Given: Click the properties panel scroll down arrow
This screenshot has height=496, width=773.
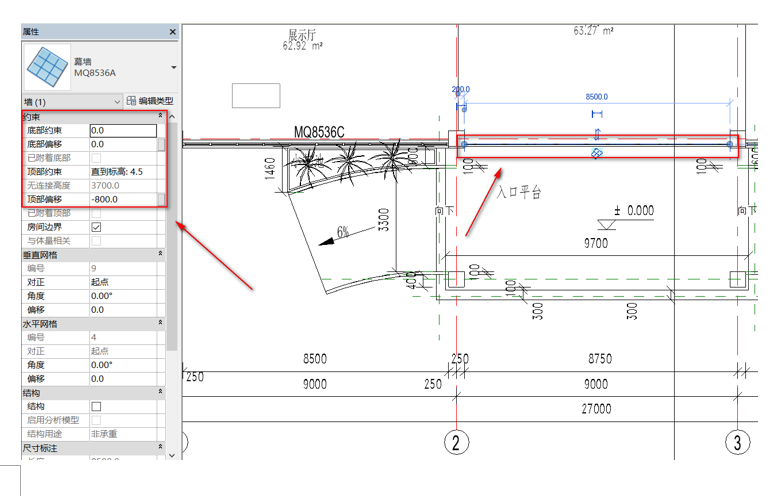Looking at the screenshot, I should click(172, 455).
